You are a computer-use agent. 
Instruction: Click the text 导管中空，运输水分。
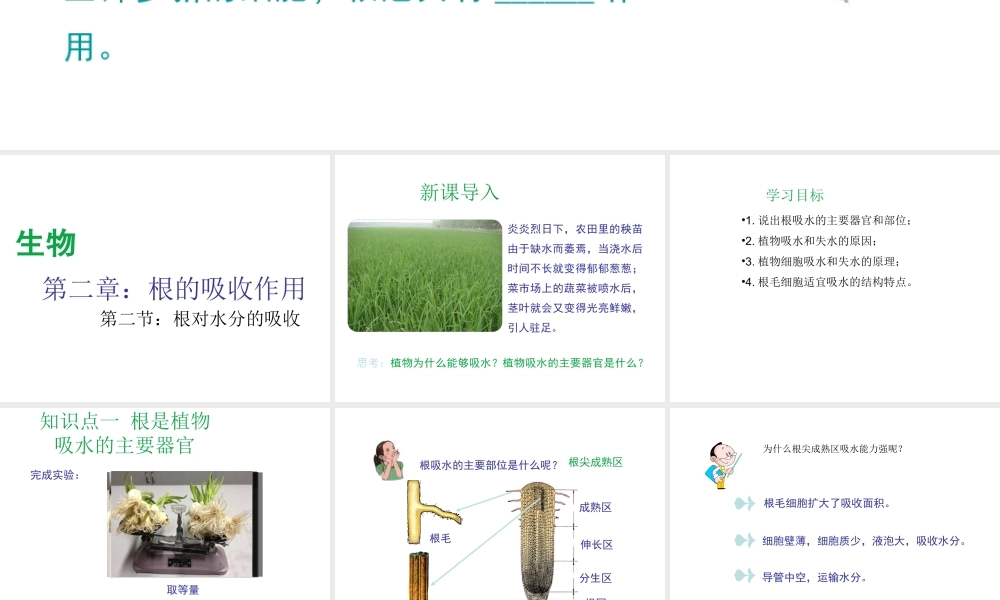[x=814, y=578]
